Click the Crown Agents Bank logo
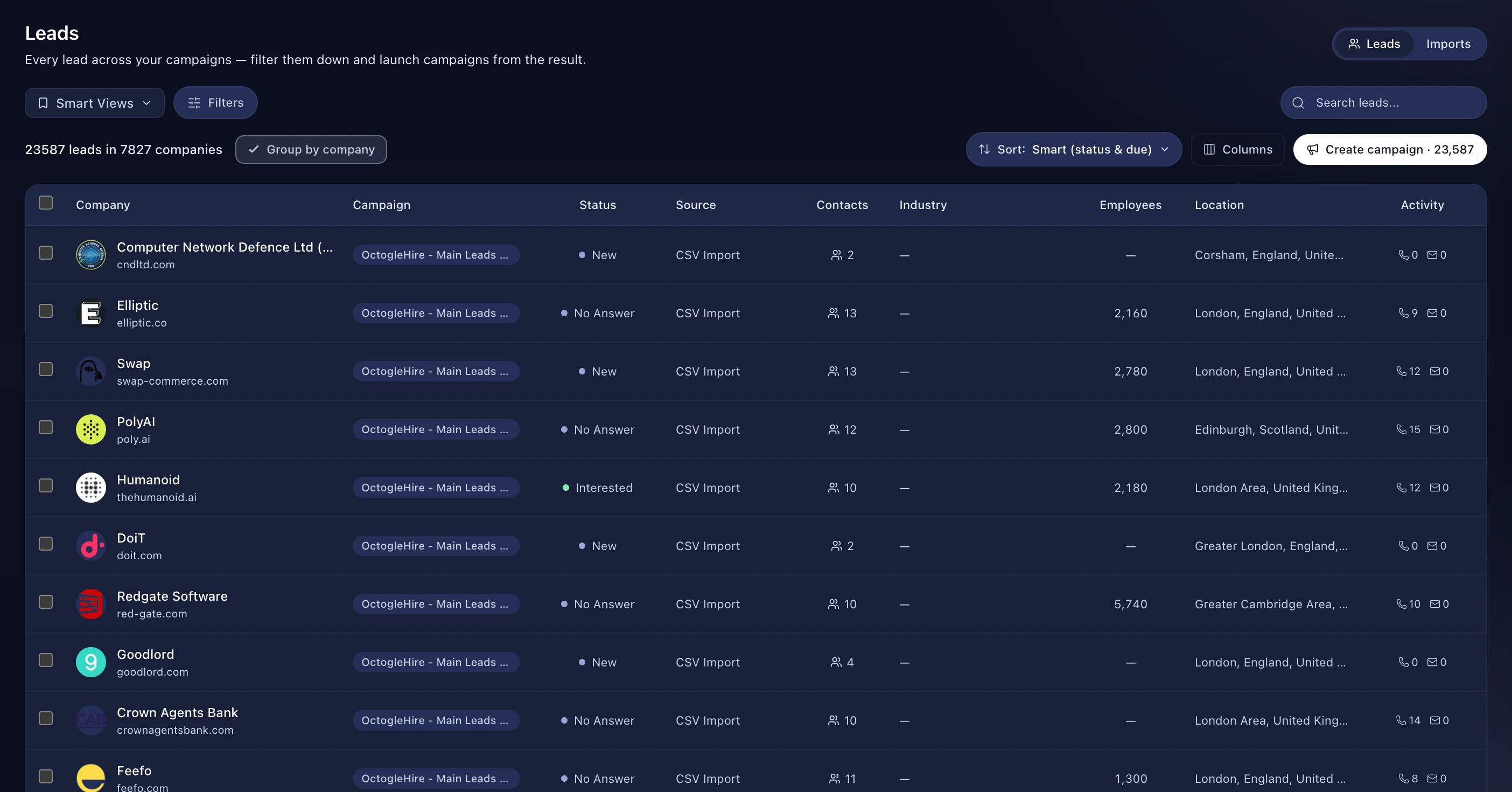Screen dimensions: 1512x792 (x=91, y=720)
